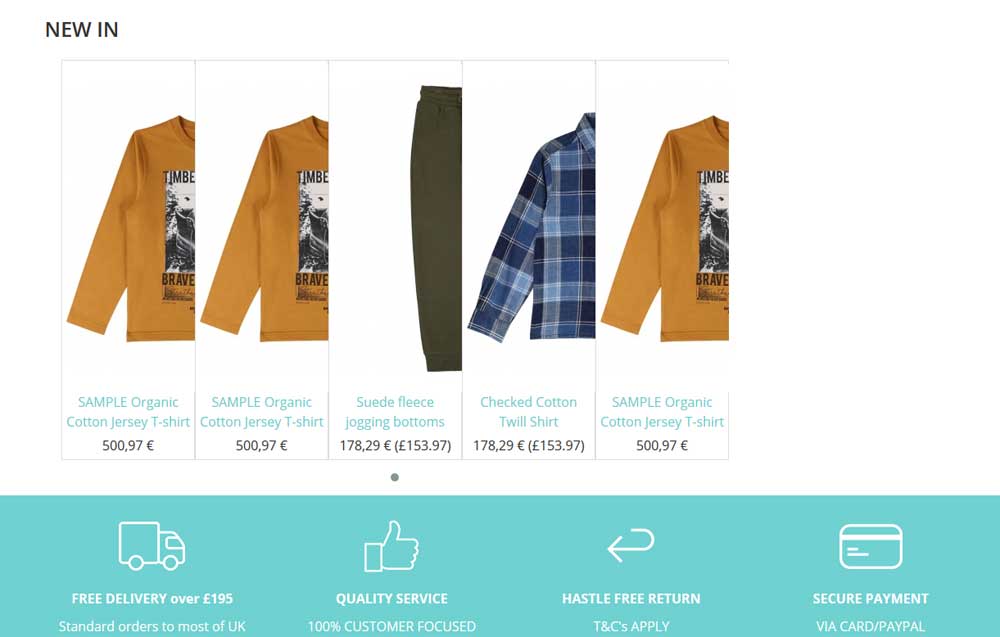Click the delivery truck icon
This screenshot has height=637, width=1000.
click(x=152, y=545)
